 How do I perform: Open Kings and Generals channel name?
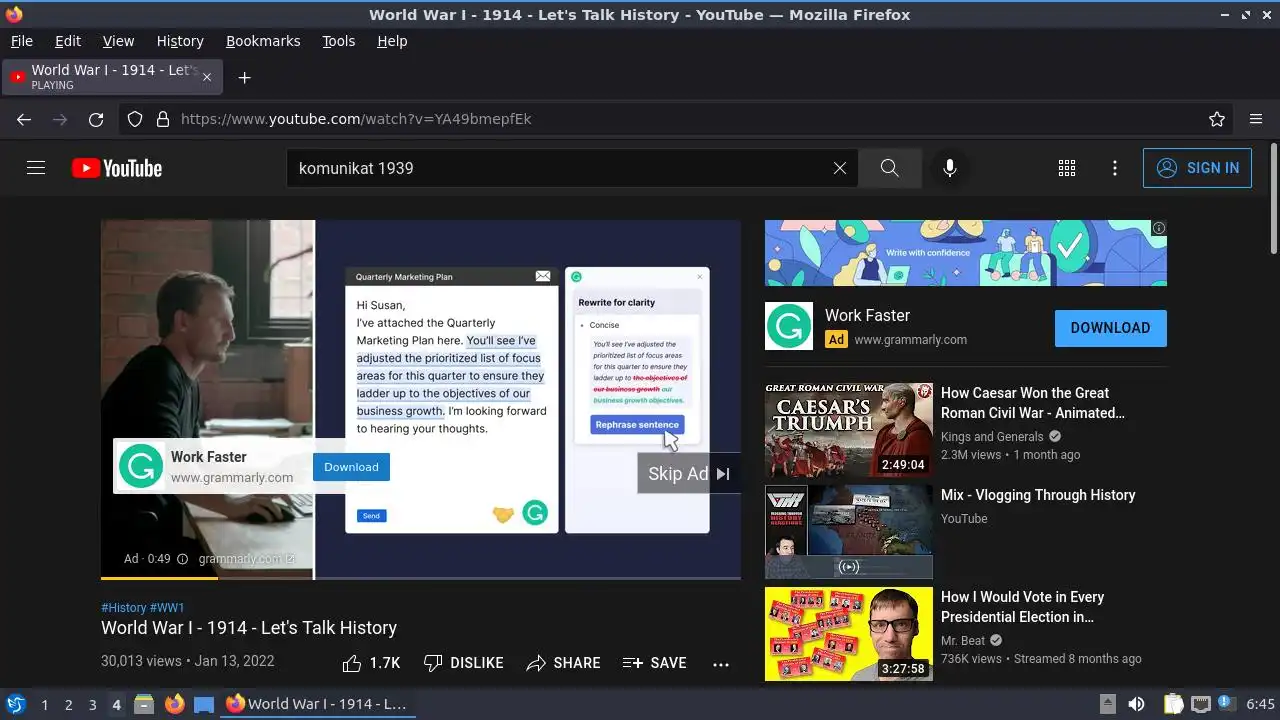pos(992,437)
